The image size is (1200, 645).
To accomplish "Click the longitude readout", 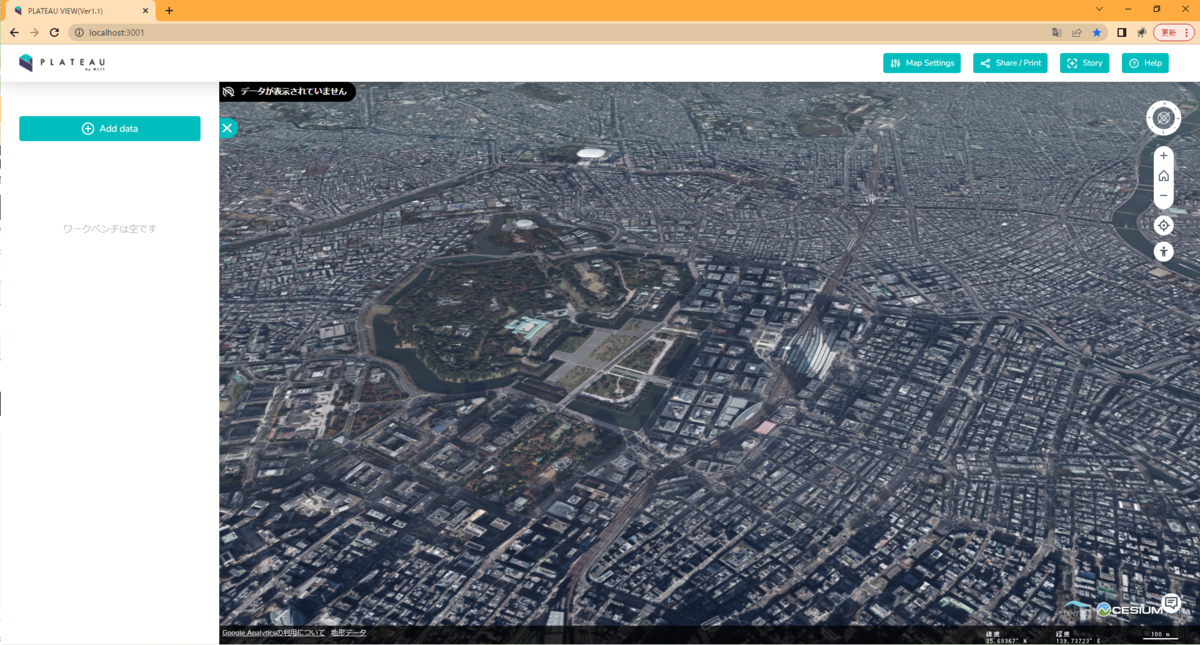I will click(1078, 636).
